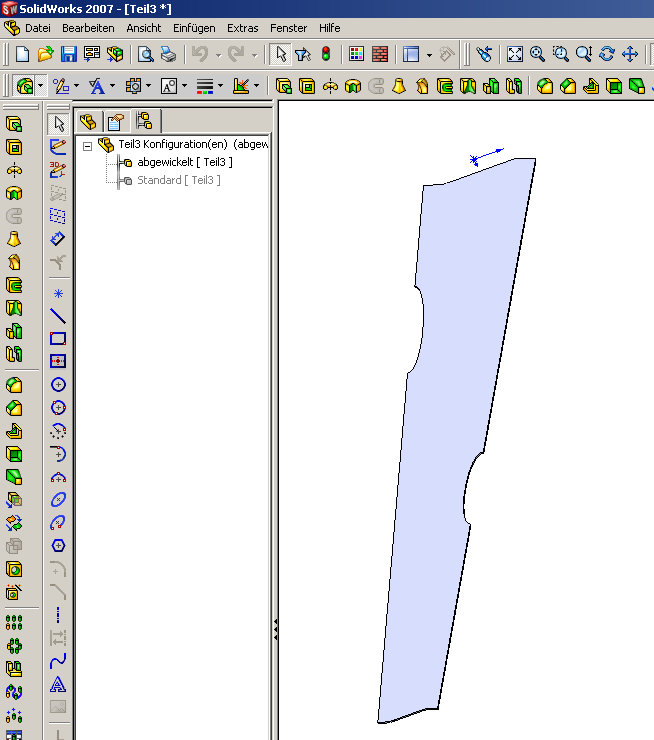
Task: Open an existing file
Action: click(x=45, y=54)
